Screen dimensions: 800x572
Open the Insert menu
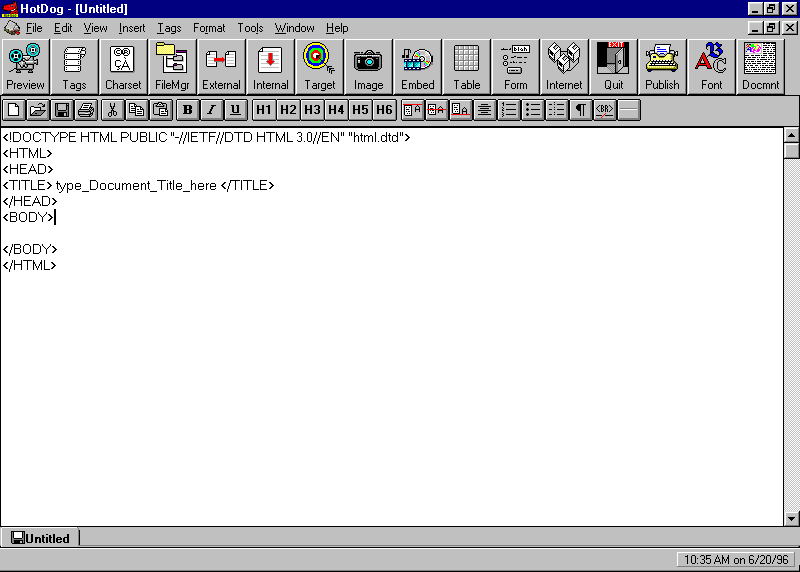pos(132,28)
